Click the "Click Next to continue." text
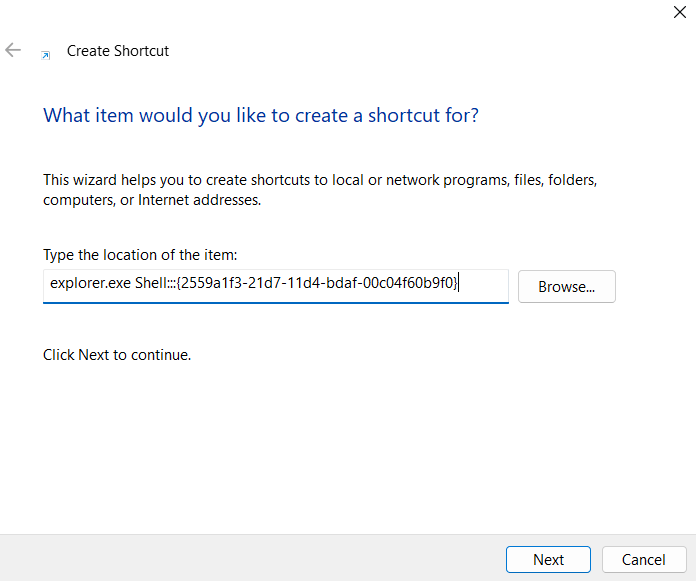696x581 pixels. pyautogui.click(x=117, y=355)
